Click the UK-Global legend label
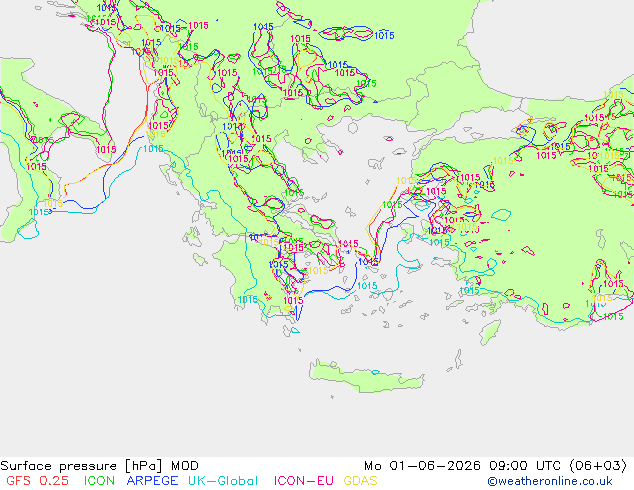The image size is (634, 490). pyautogui.click(x=223, y=481)
